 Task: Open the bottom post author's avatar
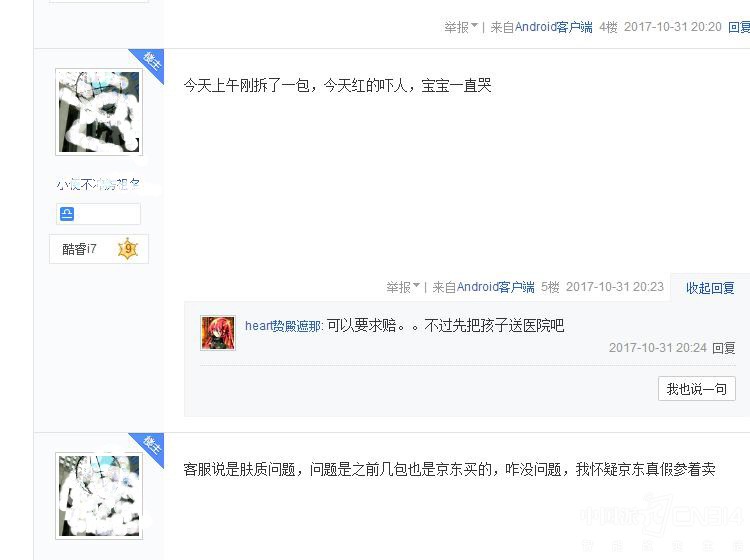[x=99, y=495]
